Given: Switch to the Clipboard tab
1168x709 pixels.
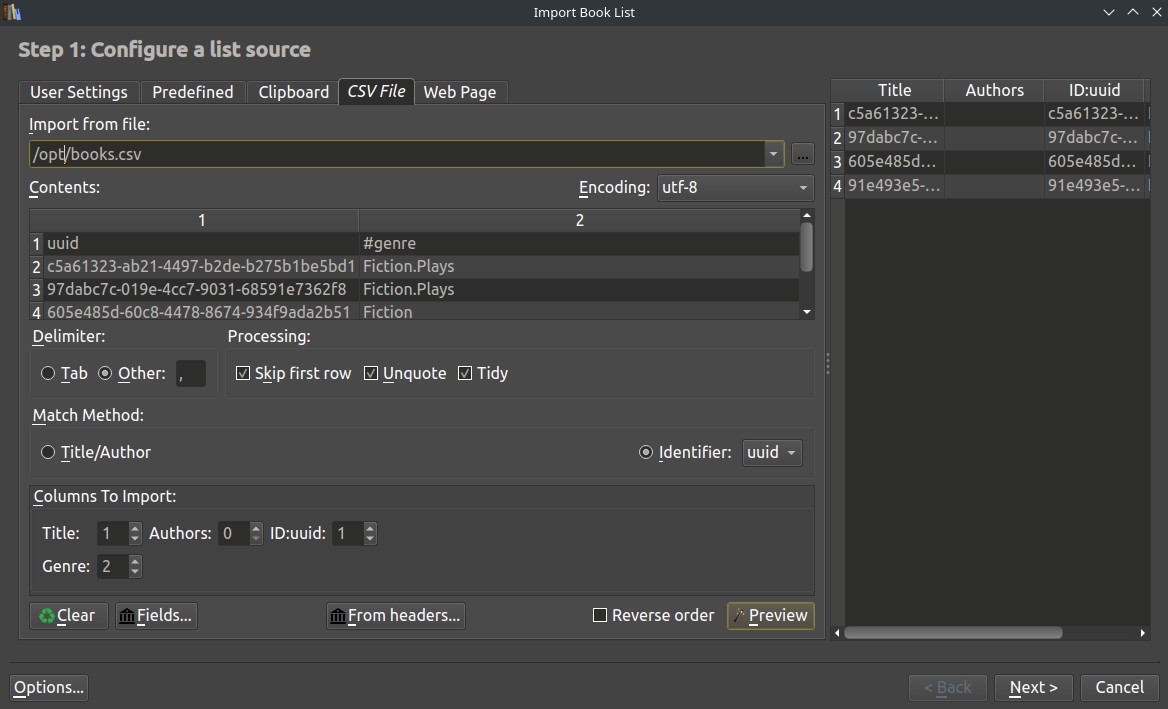Looking at the screenshot, I should [x=293, y=92].
